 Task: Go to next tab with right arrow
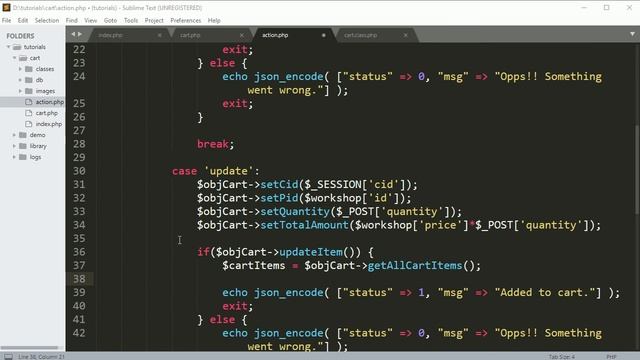click(x=80, y=34)
